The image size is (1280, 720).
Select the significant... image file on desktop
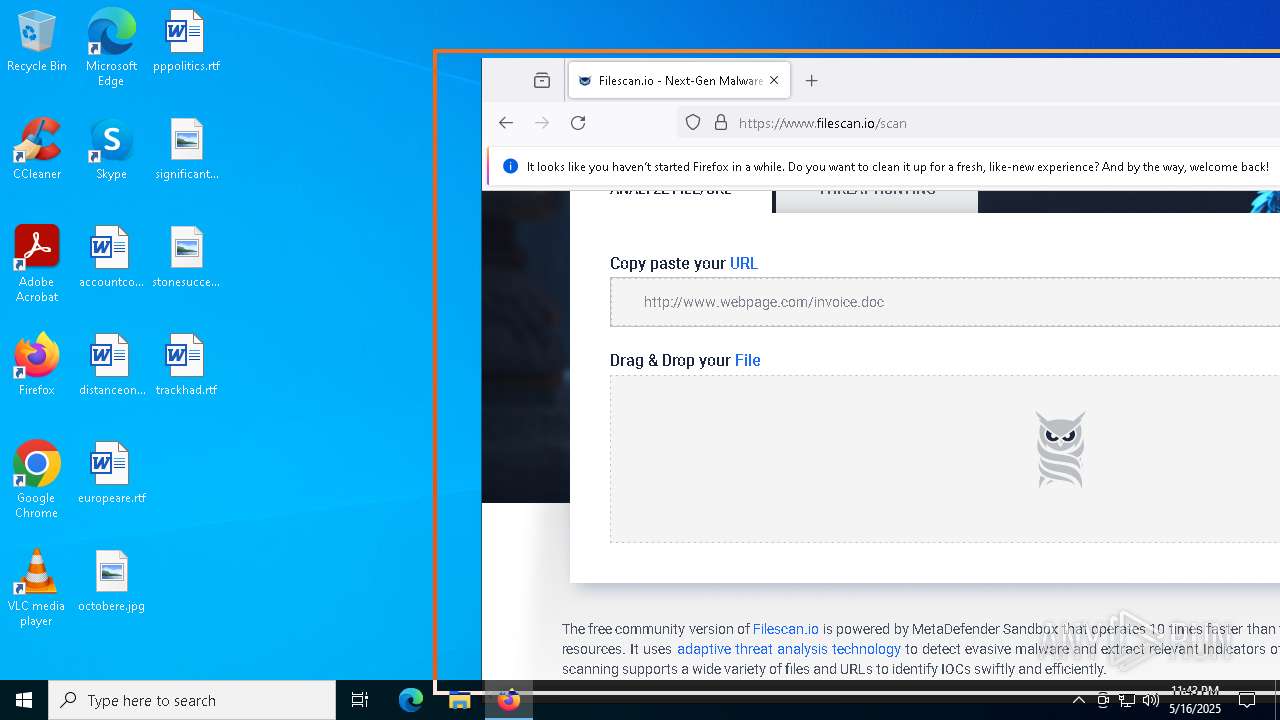[x=186, y=150]
